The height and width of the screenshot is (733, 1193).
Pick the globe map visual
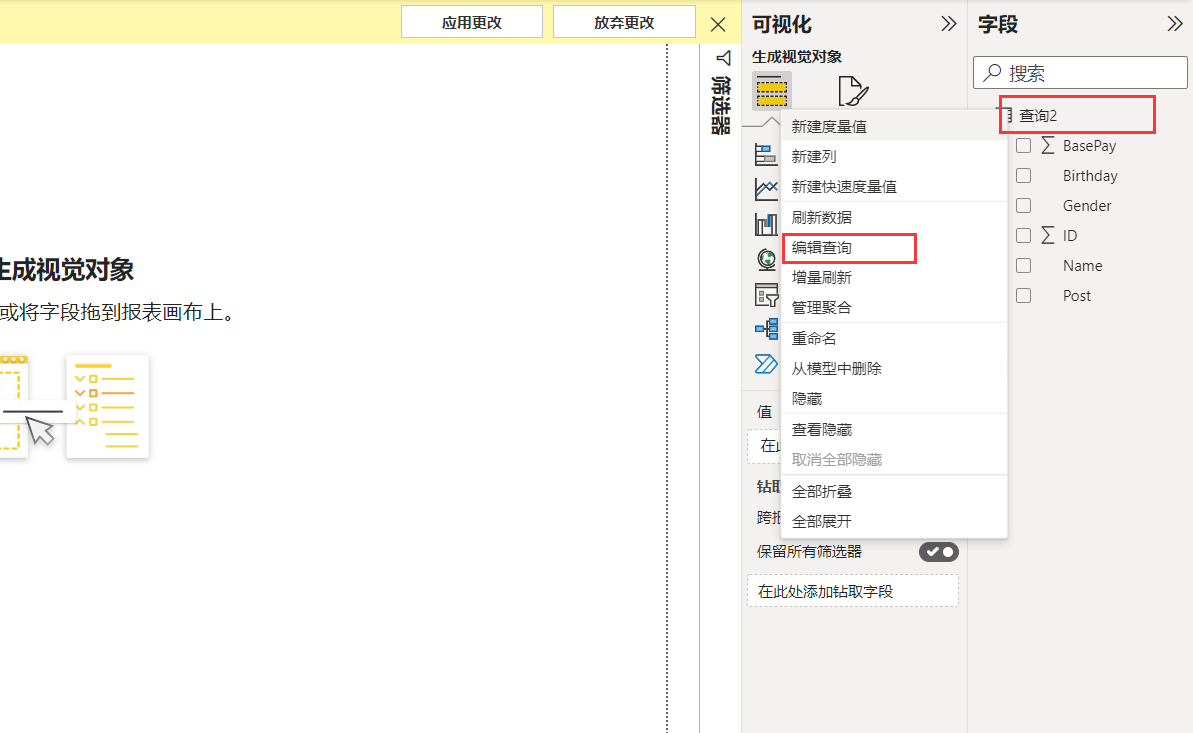click(766, 260)
